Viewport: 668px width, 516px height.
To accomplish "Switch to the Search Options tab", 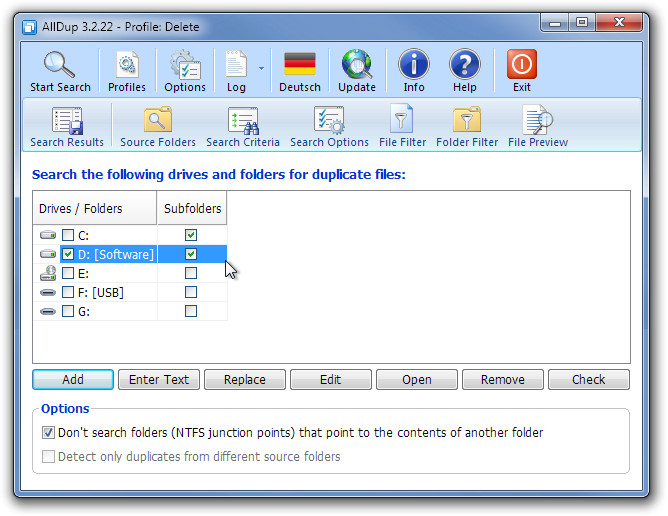I will [x=329, y=127].
